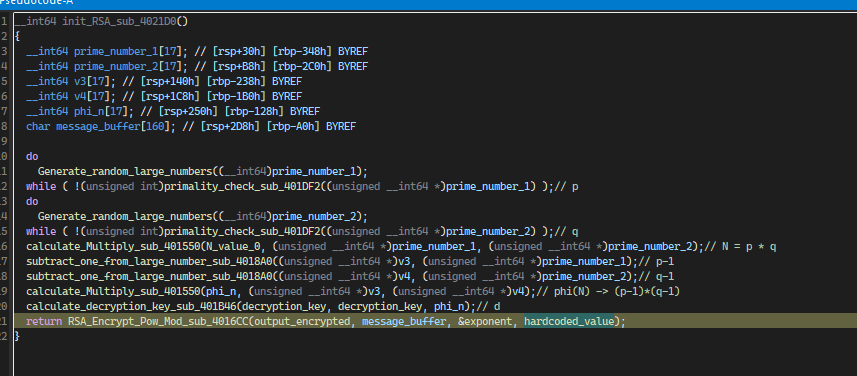Select the char type keyword
Viewport: 857px width, 376px height.
[x=38, y=126]
